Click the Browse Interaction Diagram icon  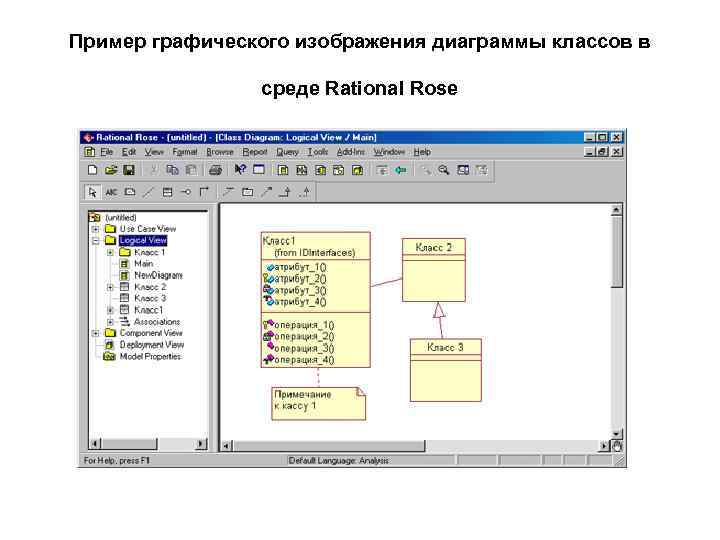tap(301, 170)
